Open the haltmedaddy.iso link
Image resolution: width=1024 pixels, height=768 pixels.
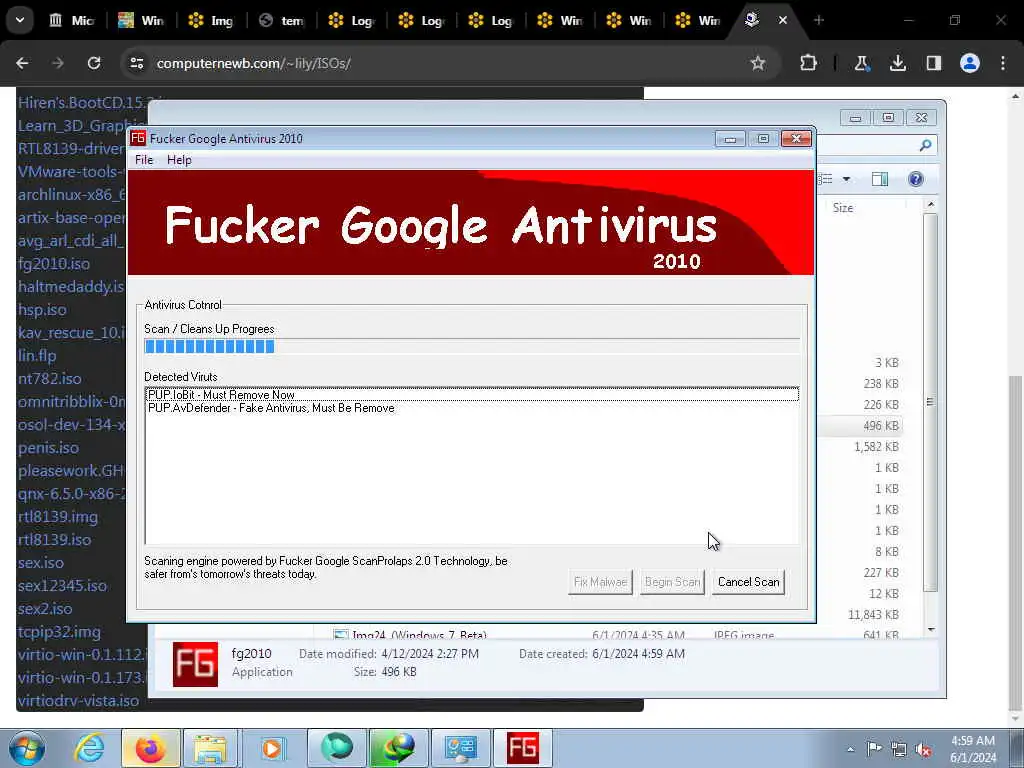point(71,287)
